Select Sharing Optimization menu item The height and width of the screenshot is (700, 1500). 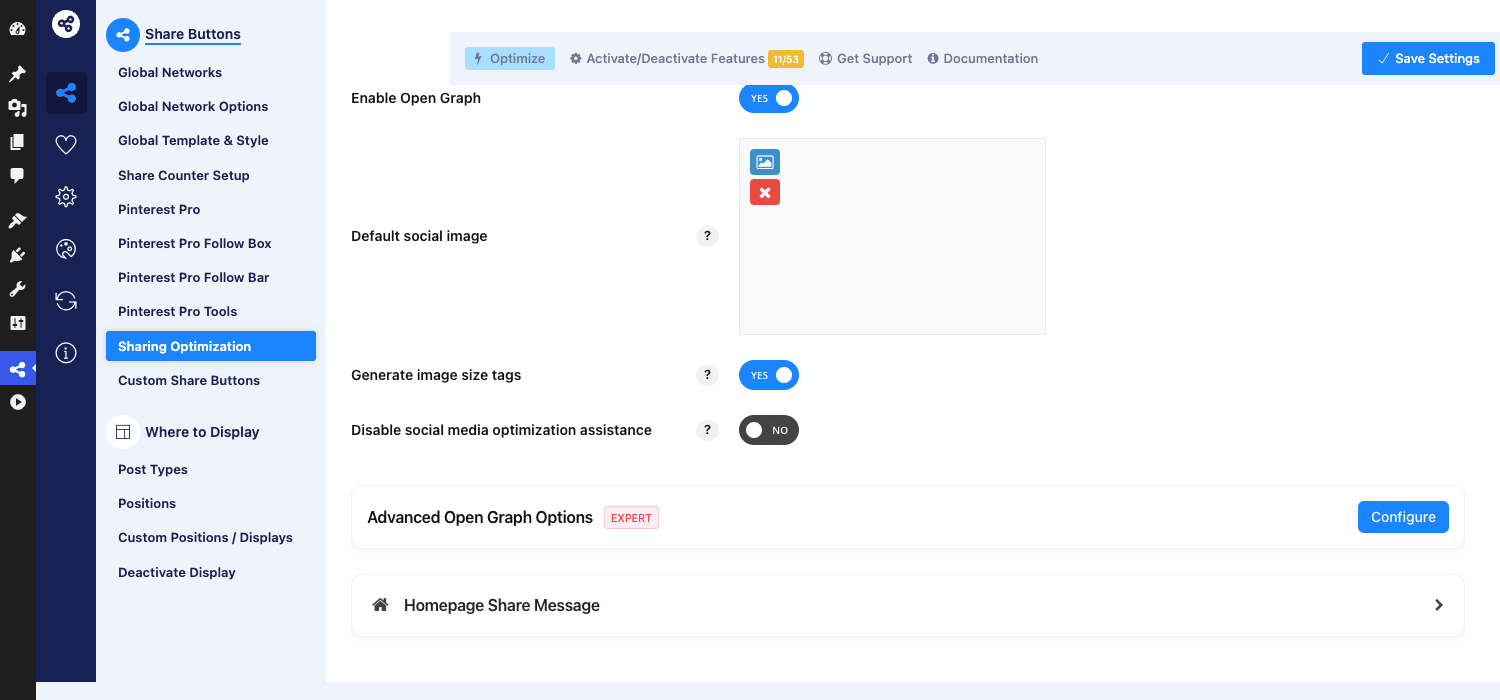(x=211, y=346)
